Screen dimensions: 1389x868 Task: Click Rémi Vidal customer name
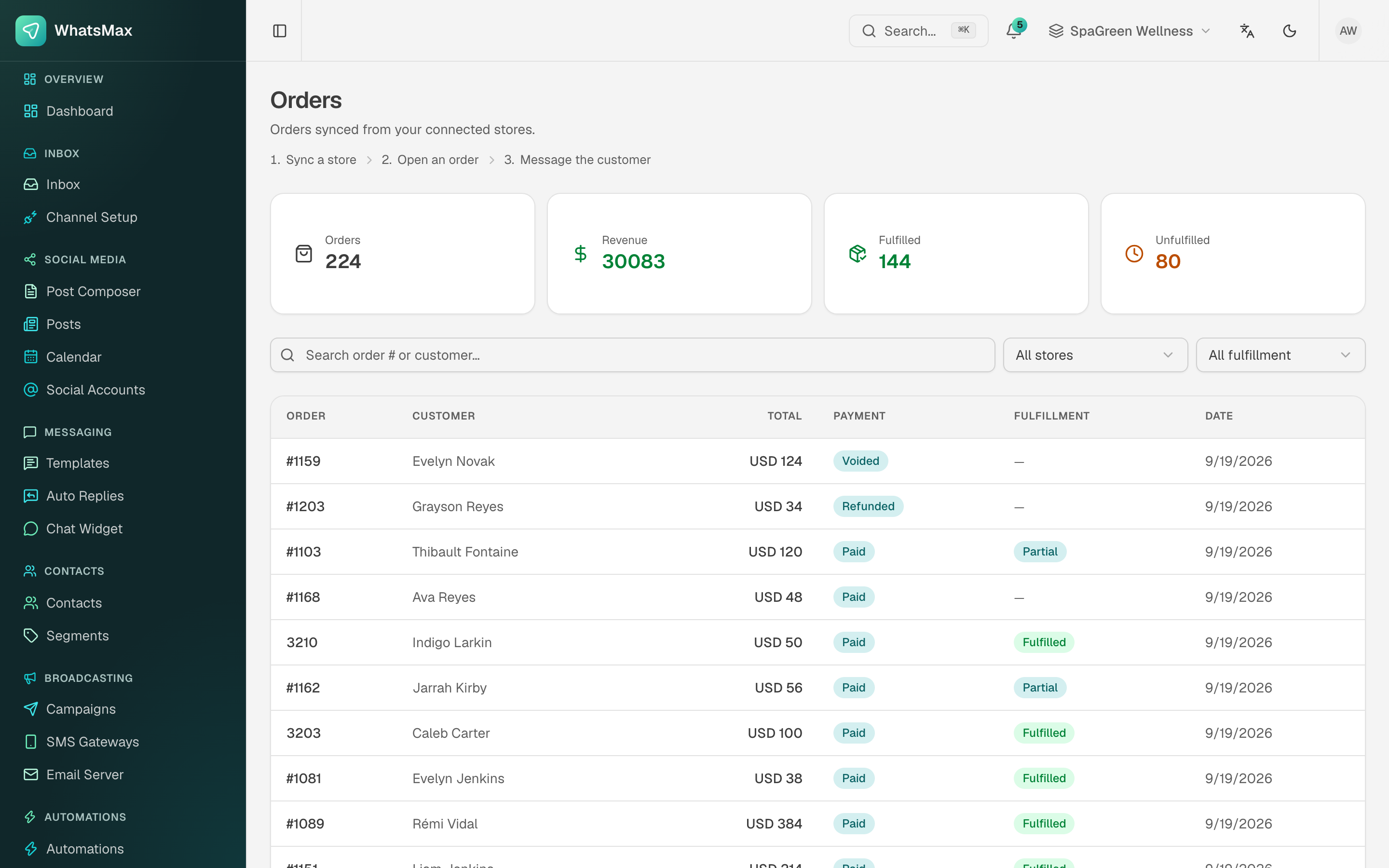[445, 824]
